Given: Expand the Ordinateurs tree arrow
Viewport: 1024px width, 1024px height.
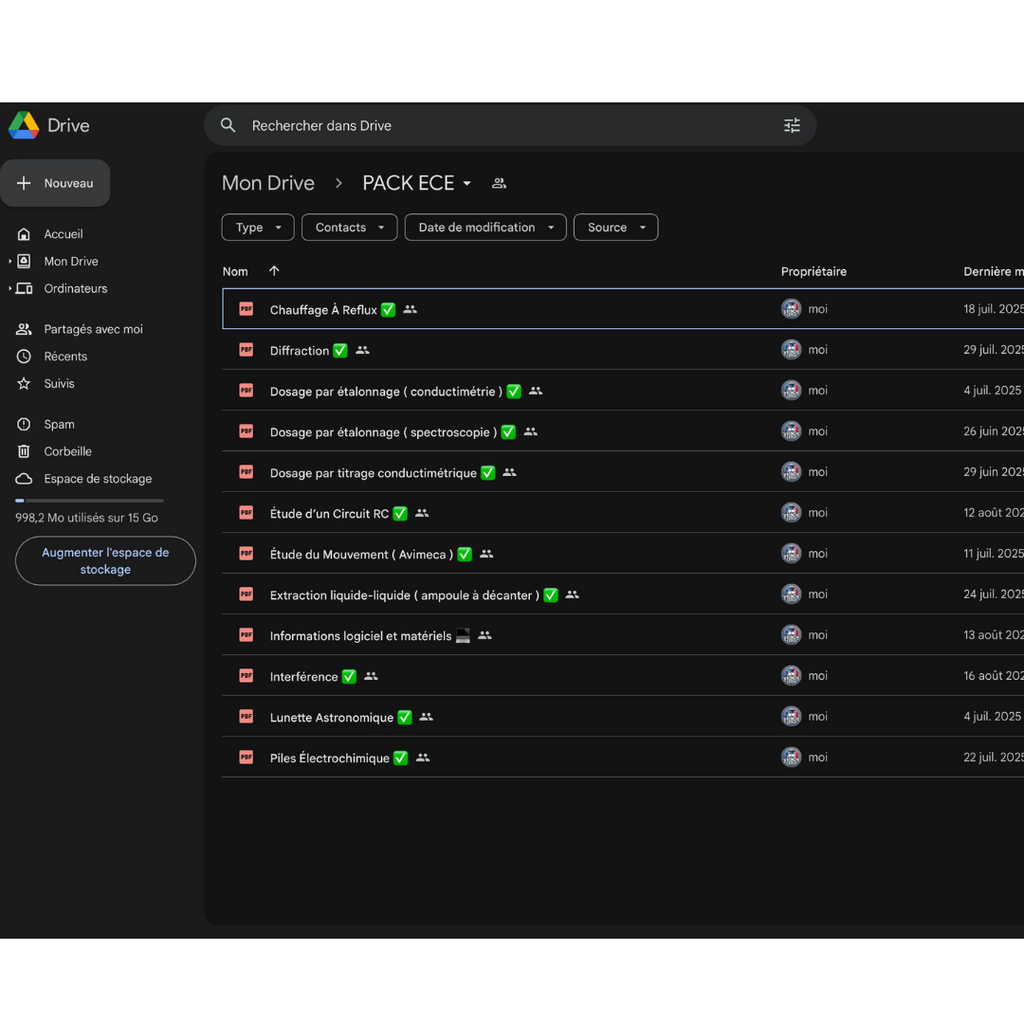Looking at the screenshot, I should (x=10, y=288).
